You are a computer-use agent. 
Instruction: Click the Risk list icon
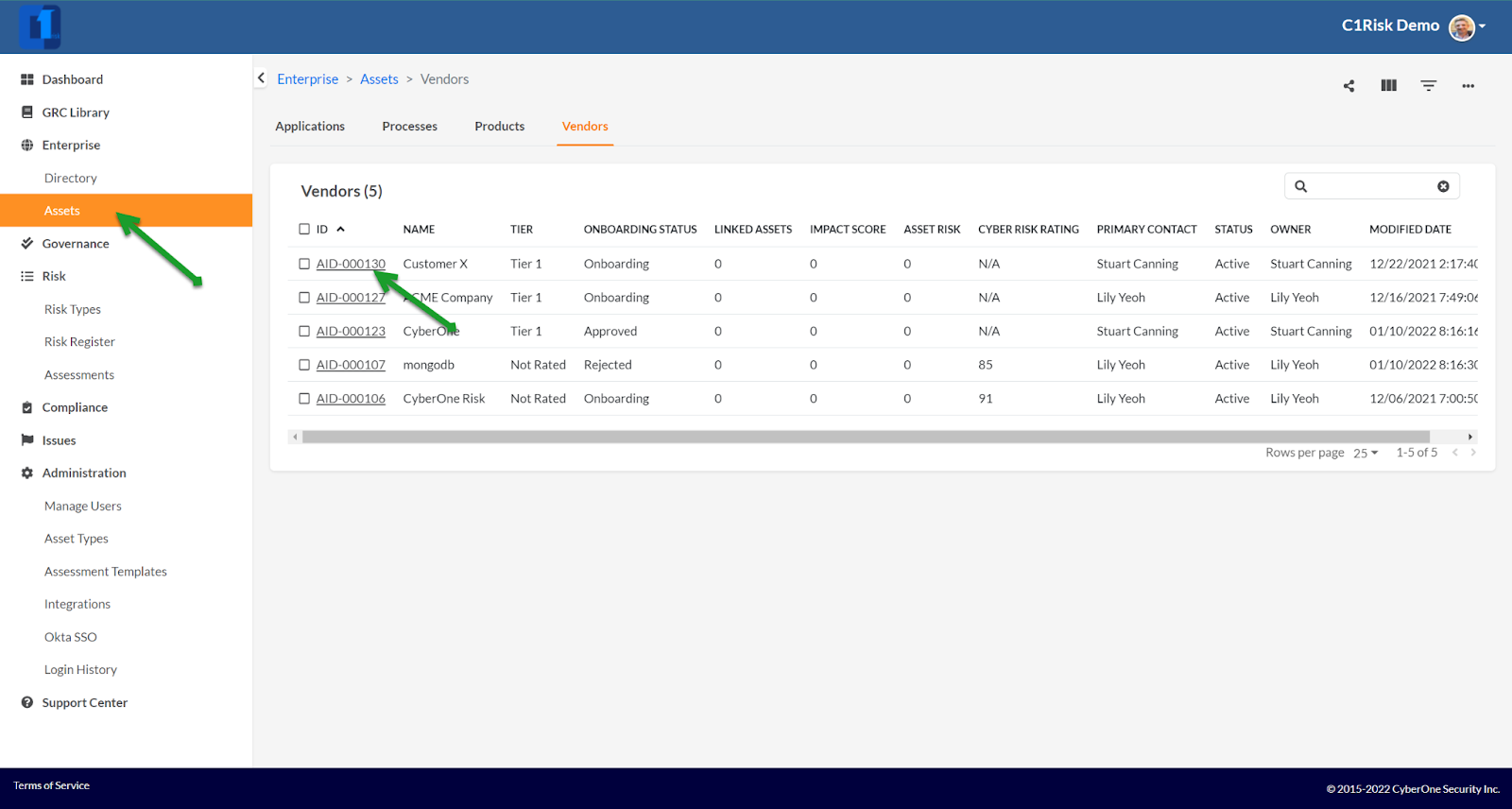[27, 276]
